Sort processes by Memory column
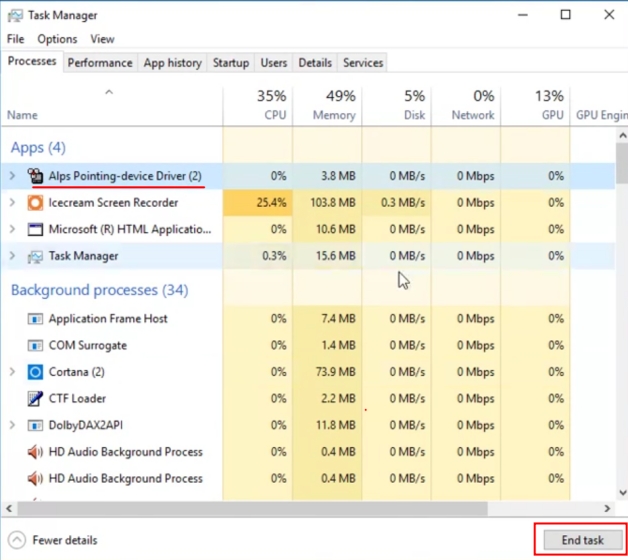The height and width of the screenshot is (560, 628). [327, 106]
